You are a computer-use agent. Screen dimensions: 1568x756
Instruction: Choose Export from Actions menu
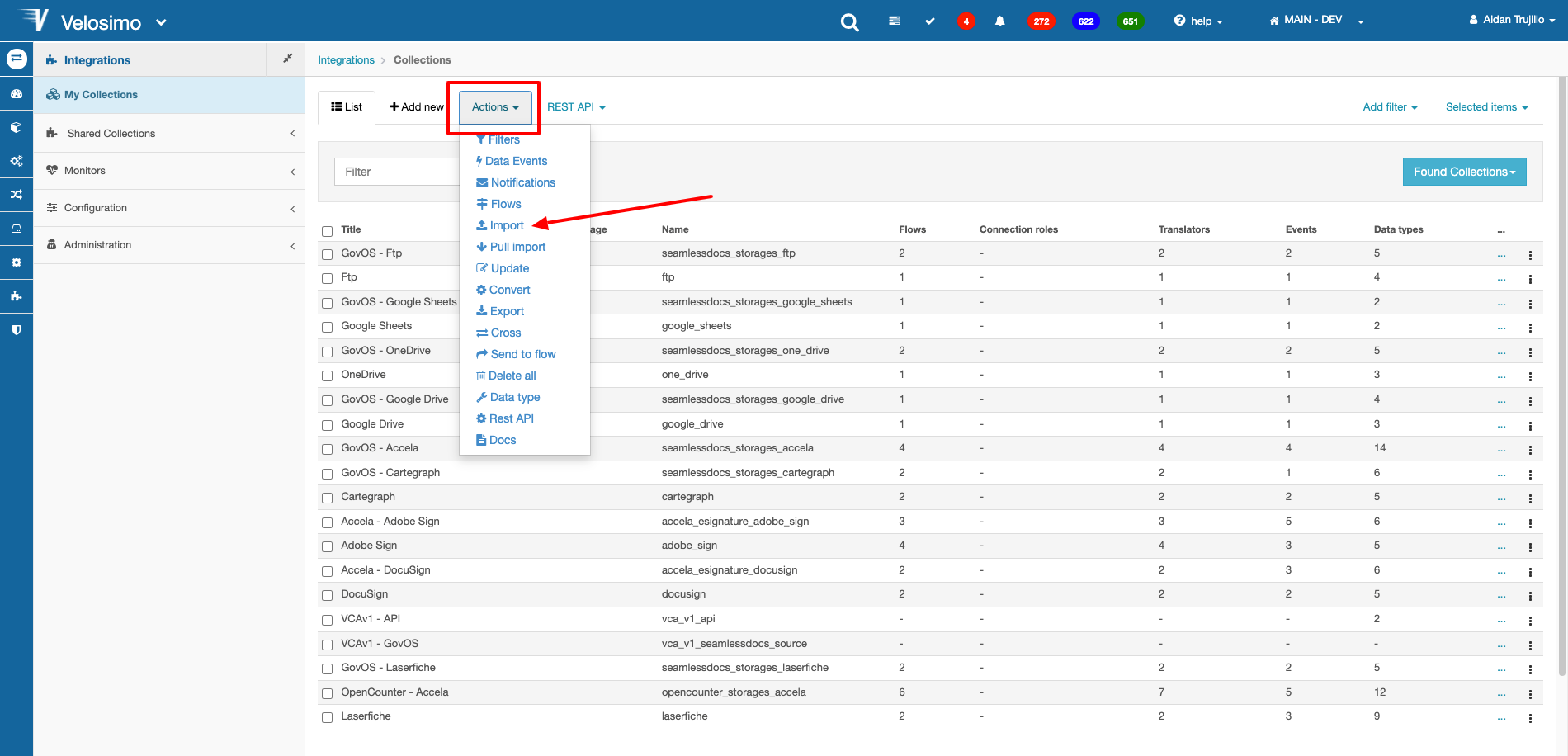click(x=500, y=311)
